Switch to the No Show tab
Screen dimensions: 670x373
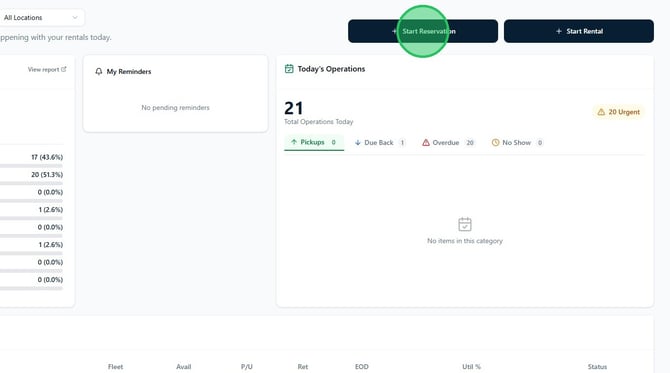(x=517, y=143)
